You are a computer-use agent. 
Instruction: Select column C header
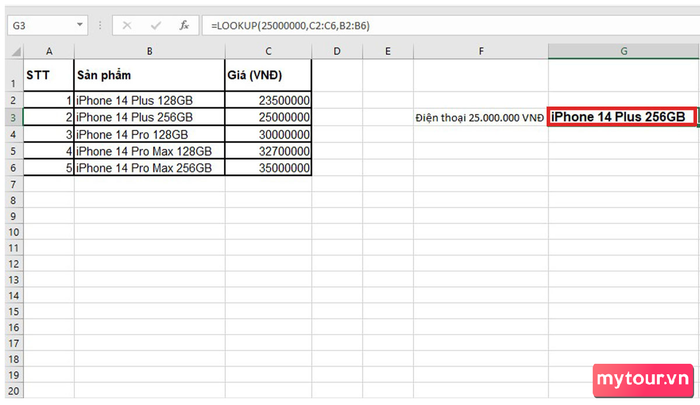(268, 51)
